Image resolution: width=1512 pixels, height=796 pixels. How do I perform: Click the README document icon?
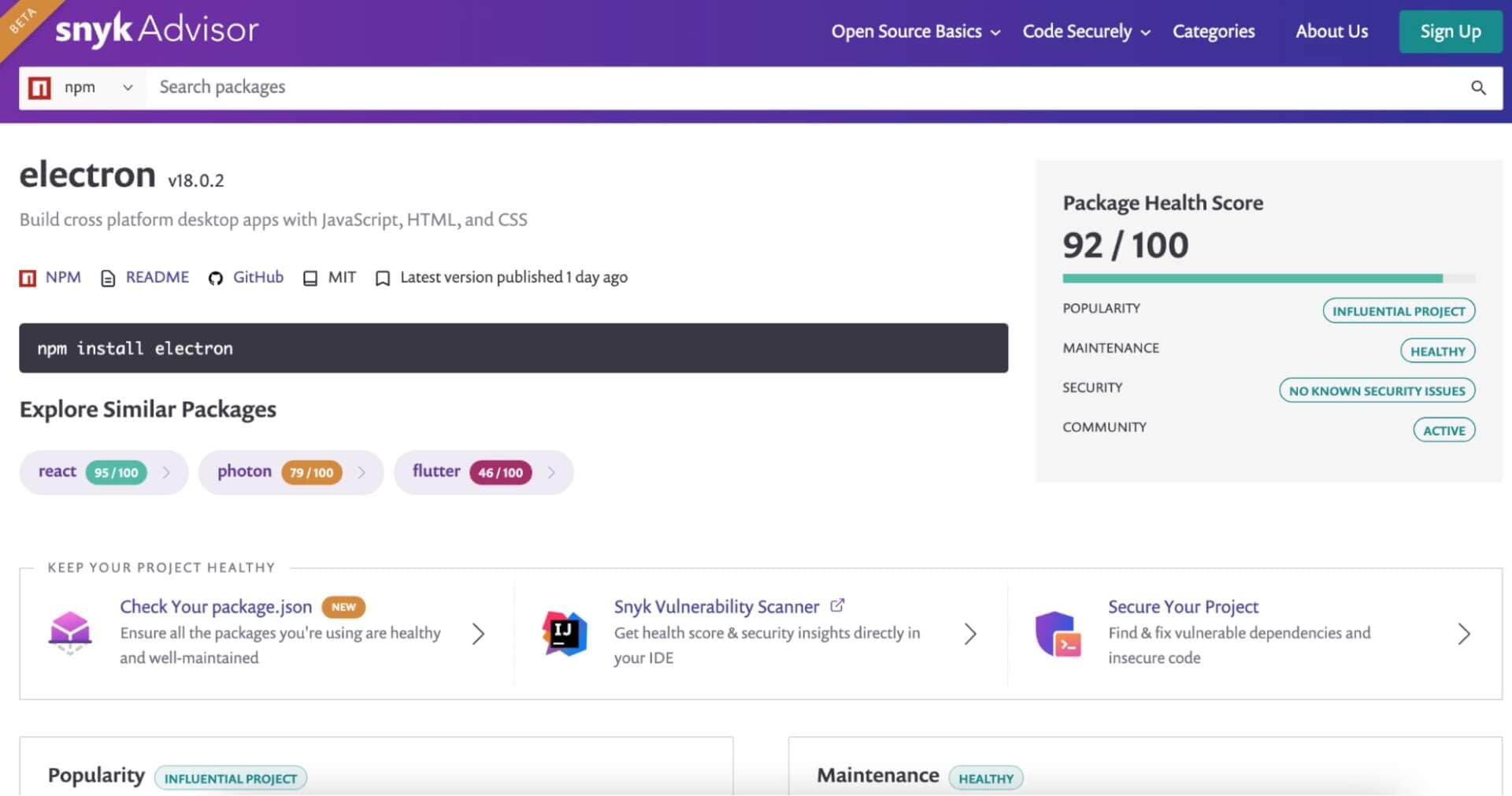(x=108, y=278)
